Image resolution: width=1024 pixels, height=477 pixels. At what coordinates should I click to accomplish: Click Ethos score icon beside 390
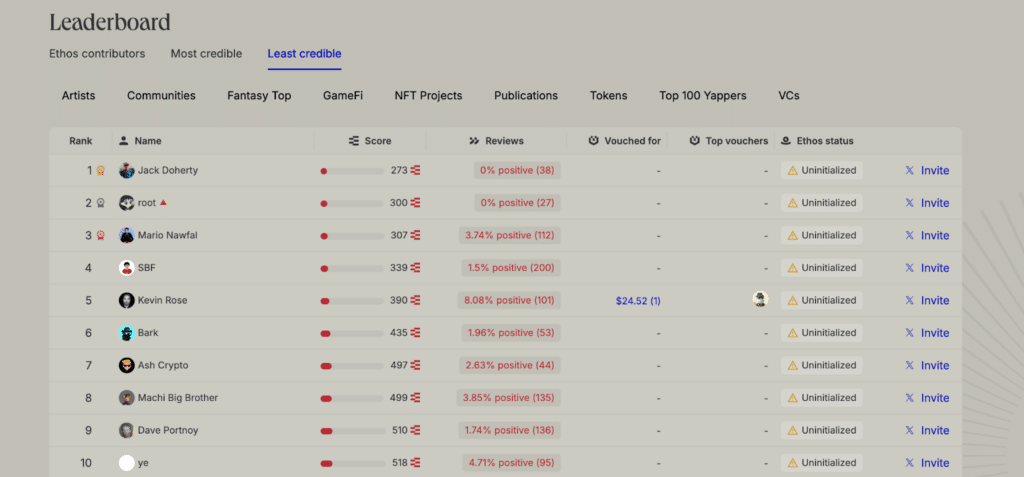(415, 301)
